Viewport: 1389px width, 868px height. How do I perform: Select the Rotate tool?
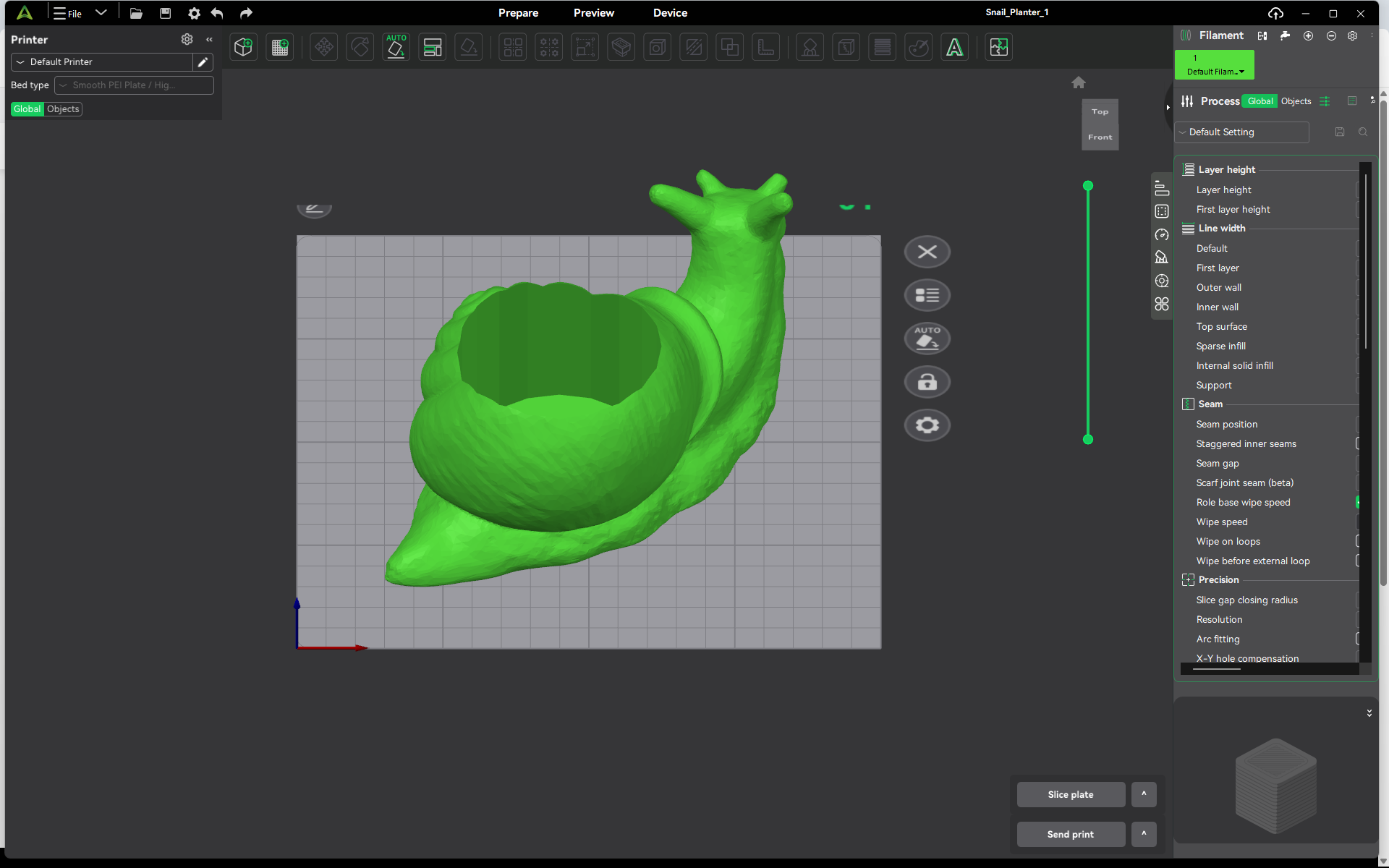point(360,46)
